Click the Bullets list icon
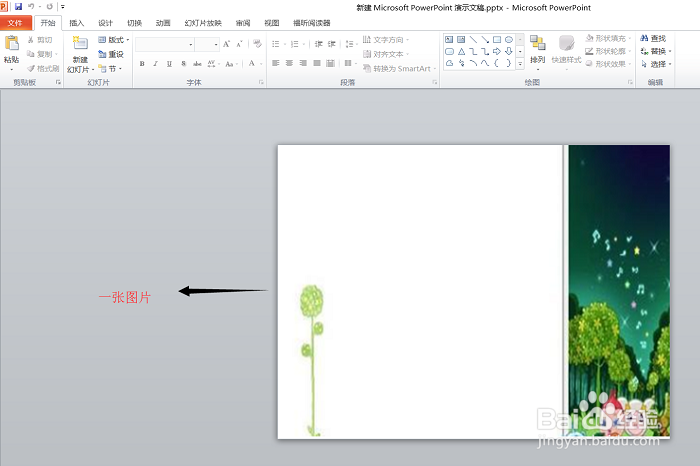Image resolution: width=700 pixels, height=466 pixels. (275, 44)
